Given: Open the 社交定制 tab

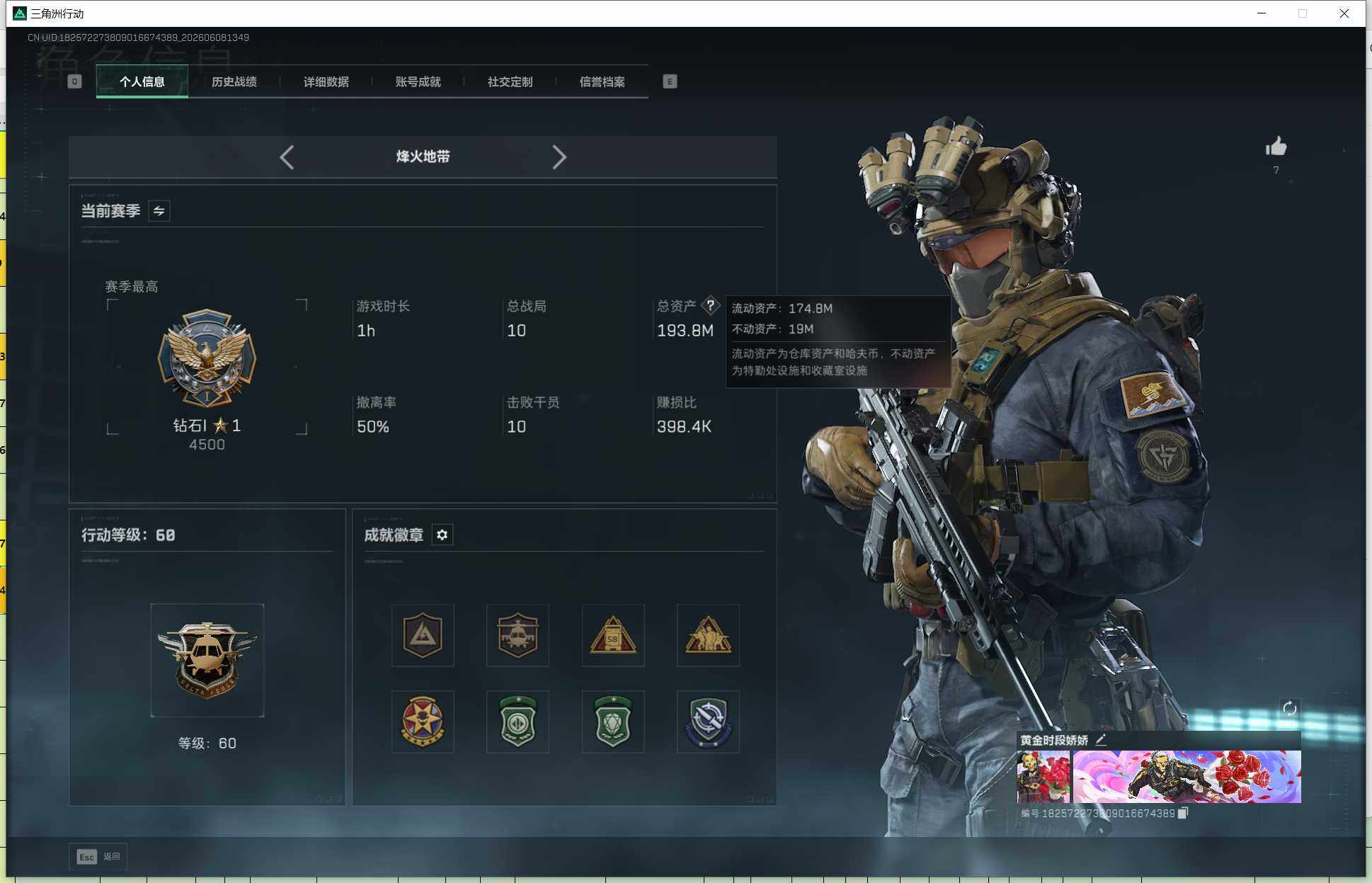Looking at the screenshot, I should [x=510, y=81].
